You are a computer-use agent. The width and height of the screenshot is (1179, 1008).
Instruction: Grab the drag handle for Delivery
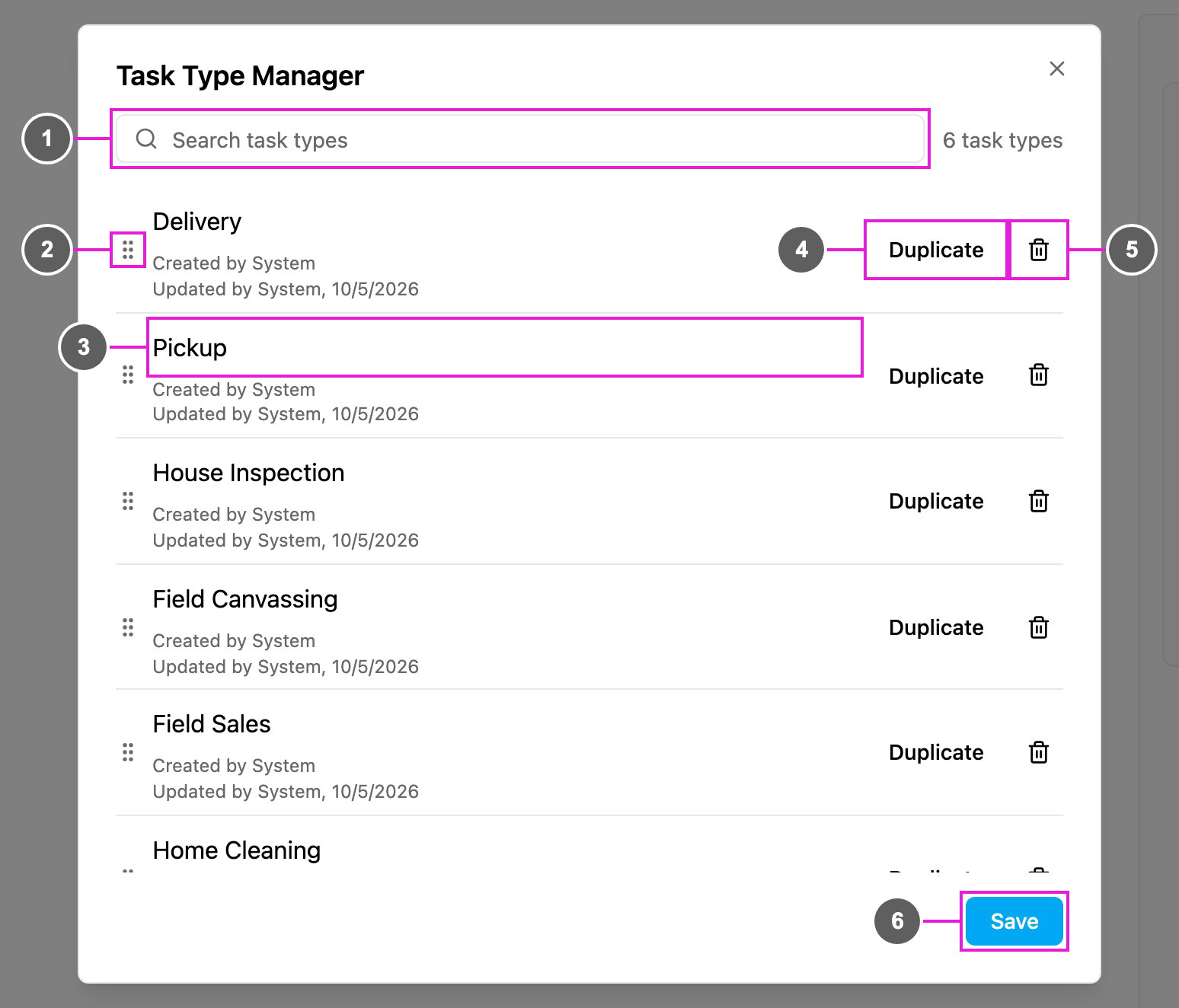click(128, 250)
